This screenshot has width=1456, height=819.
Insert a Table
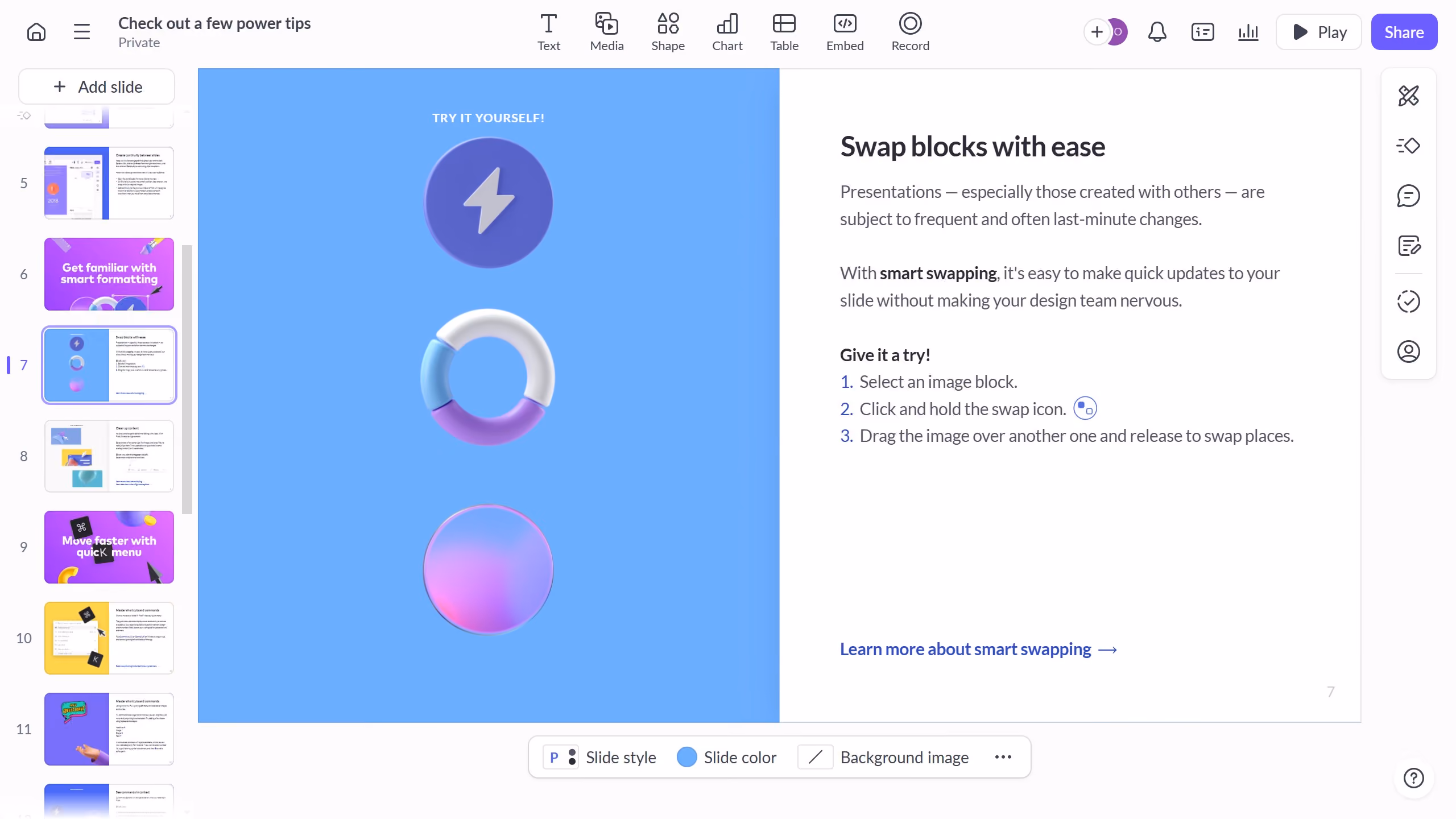[x=784, y=32]
